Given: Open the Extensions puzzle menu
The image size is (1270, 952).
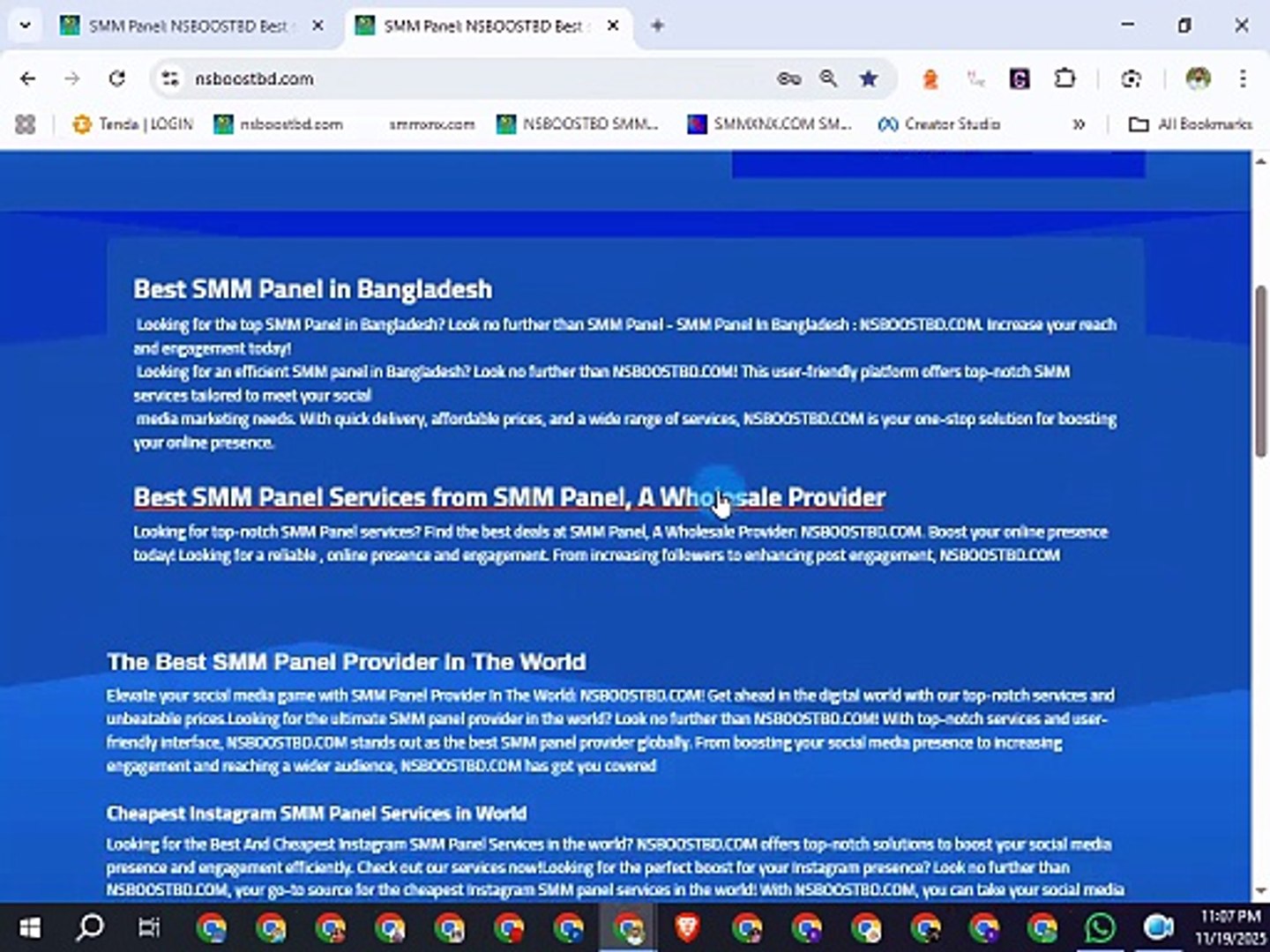Looking at the screenshot, I should (x=1065, y=78).
